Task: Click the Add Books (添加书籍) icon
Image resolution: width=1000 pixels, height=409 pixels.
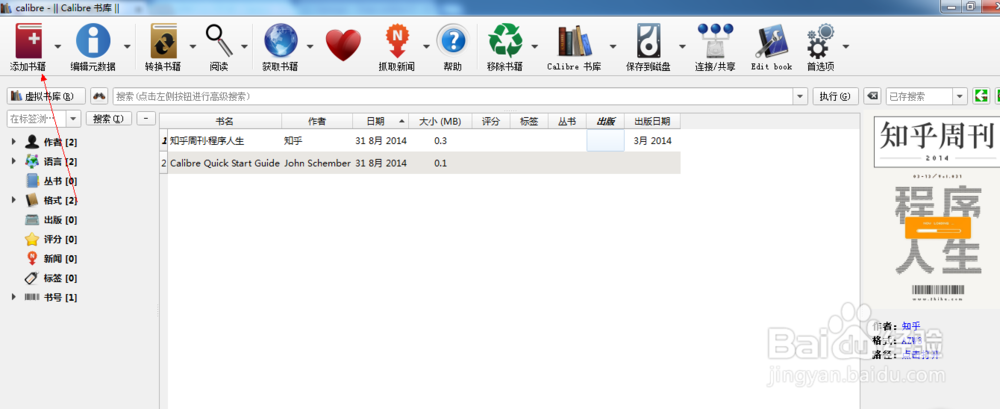Action: pos(28,42)
